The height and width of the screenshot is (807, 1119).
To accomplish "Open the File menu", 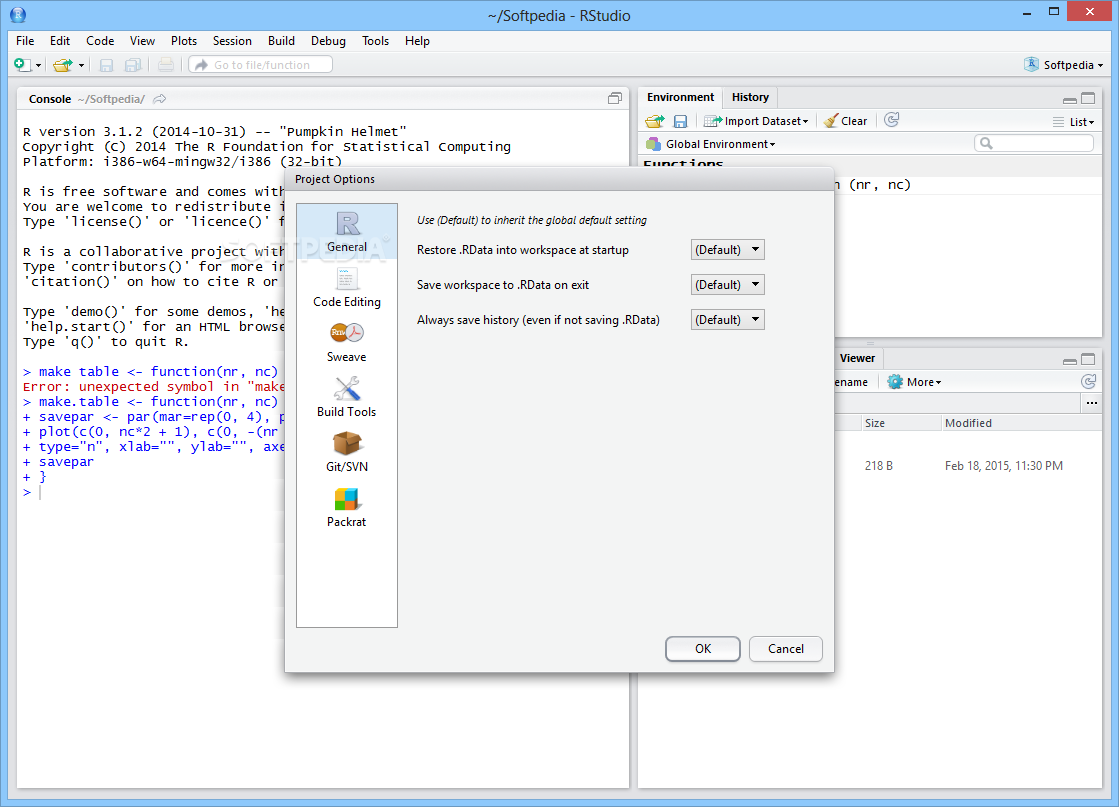I will pyautogui.click(x=25, y=41).
